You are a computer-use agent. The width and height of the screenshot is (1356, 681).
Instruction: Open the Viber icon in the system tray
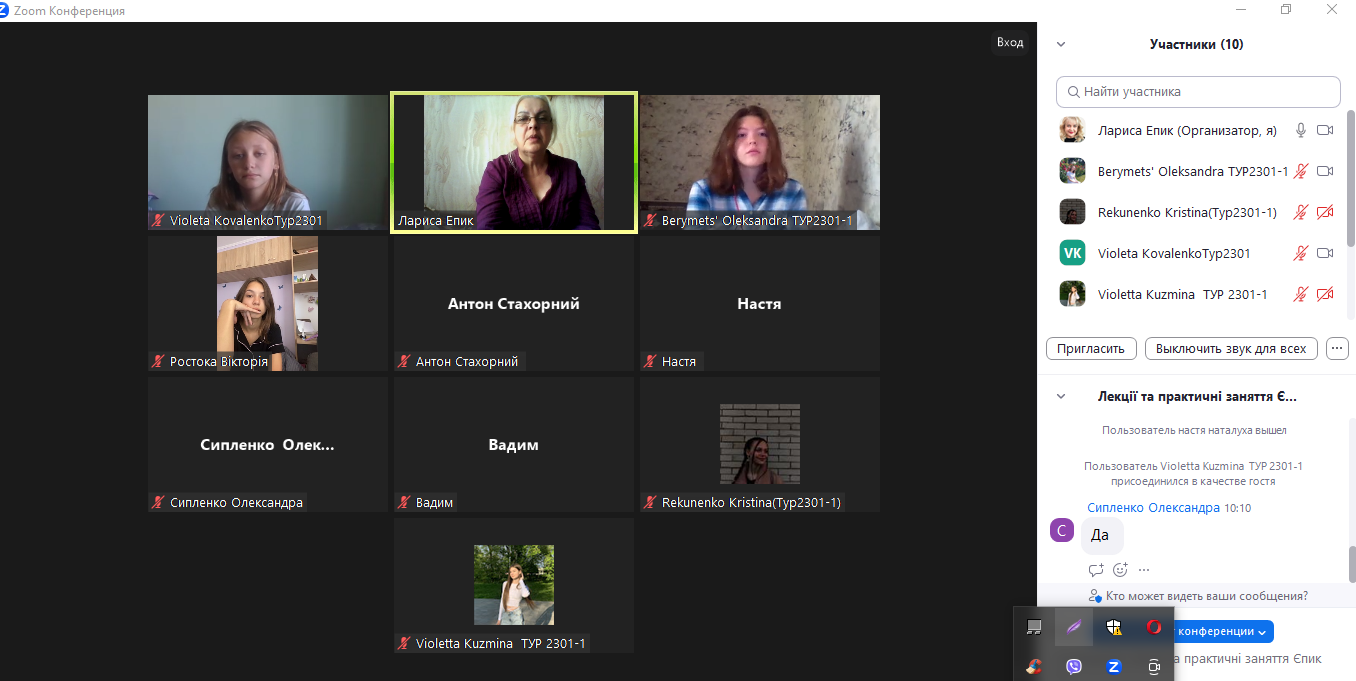[x=1074, y=666]
